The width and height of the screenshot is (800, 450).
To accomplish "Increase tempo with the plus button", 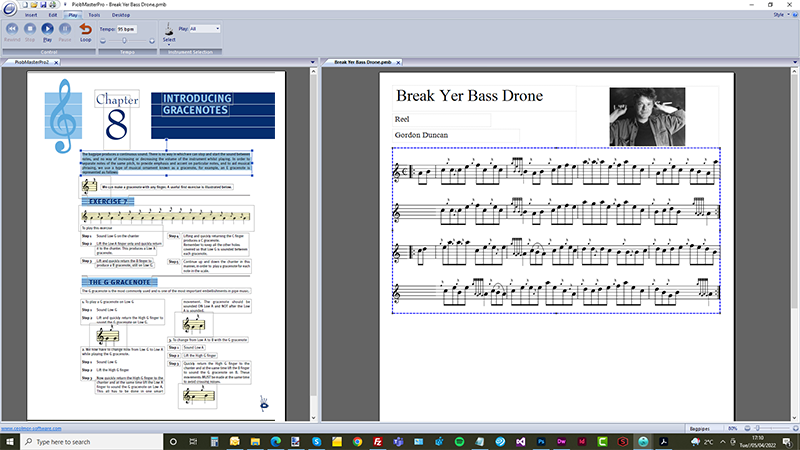I will (x=152, y=41).
